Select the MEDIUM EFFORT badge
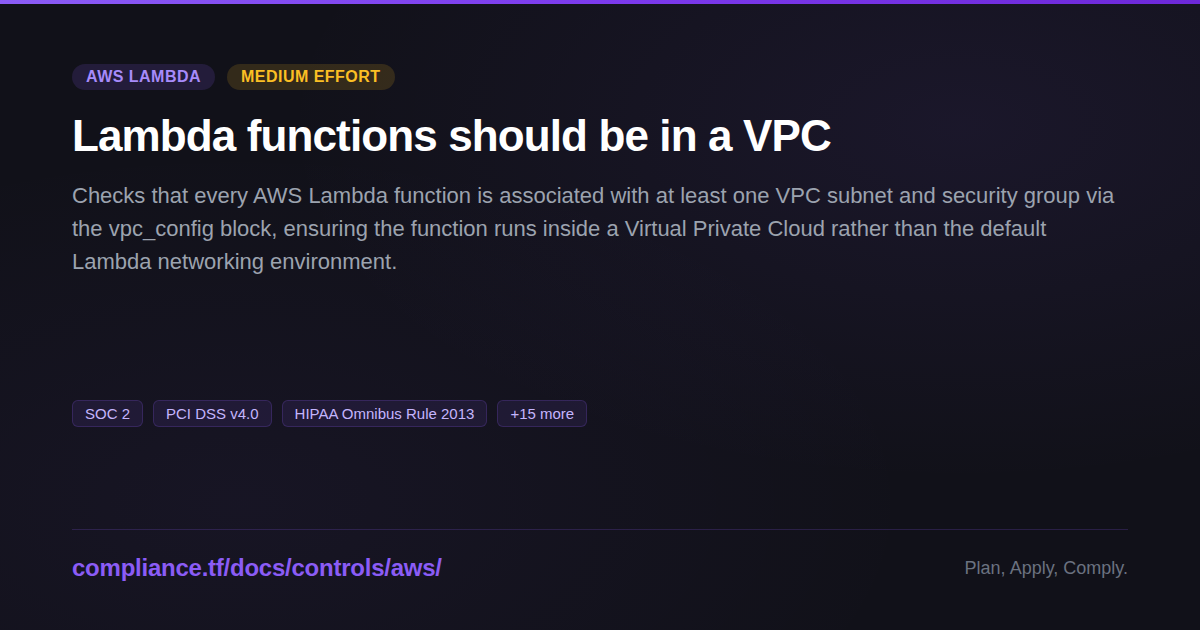 pyautogui.click(x=310, y=77)
